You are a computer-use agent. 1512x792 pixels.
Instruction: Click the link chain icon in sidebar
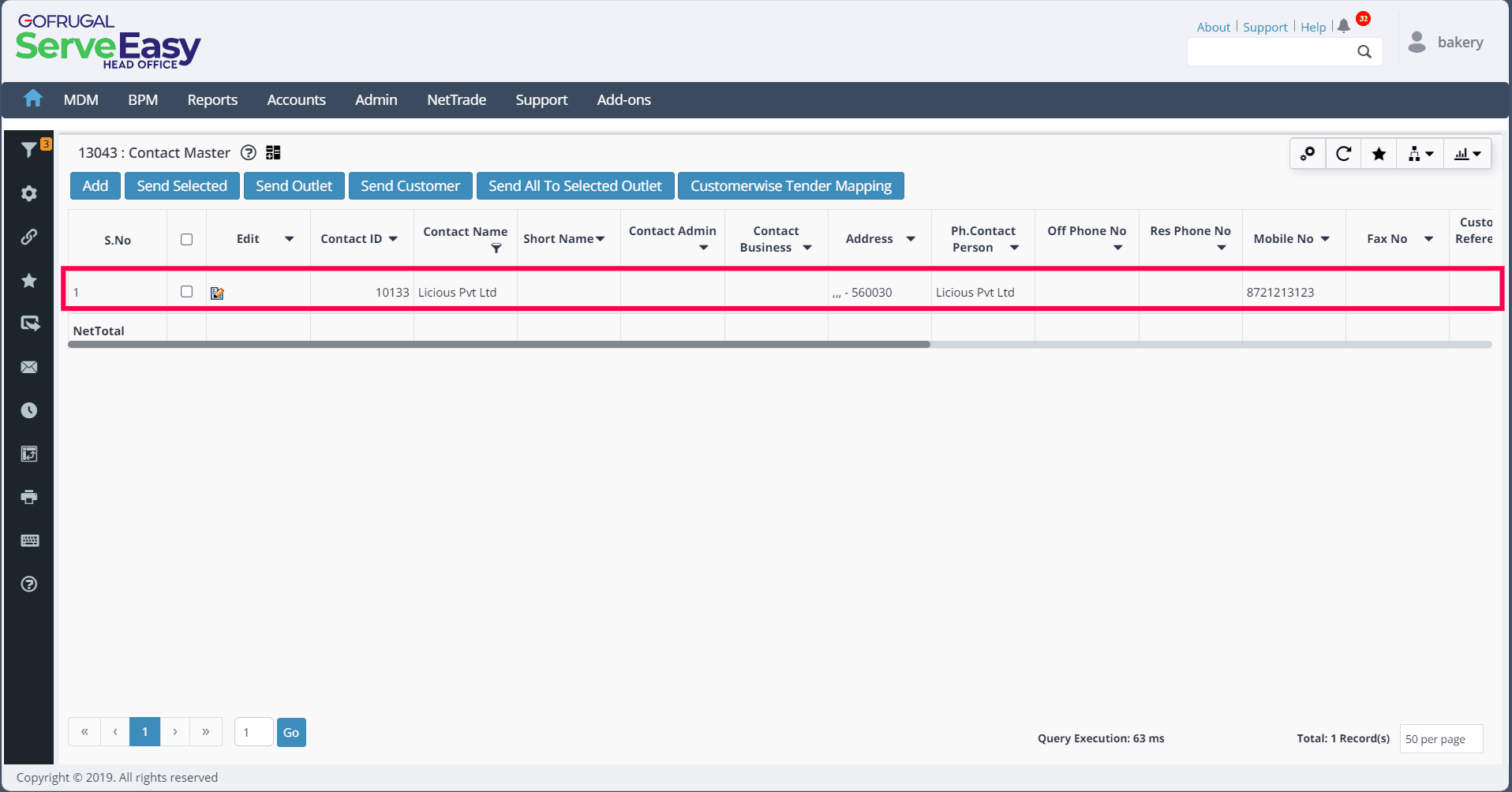tap(29, 237)
